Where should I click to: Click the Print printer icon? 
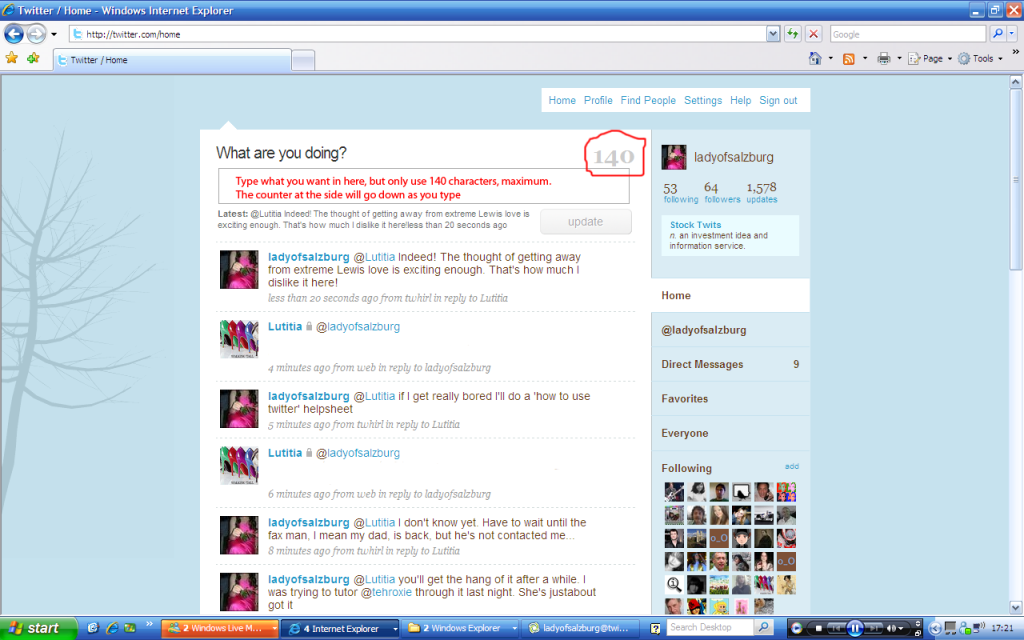point(884,59)
